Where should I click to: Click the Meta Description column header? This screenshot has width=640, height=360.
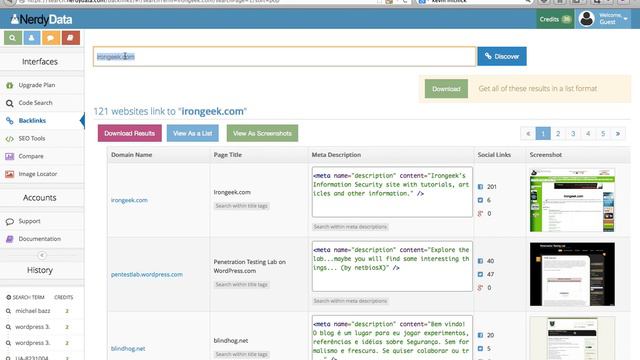click(x=336, y=155)
